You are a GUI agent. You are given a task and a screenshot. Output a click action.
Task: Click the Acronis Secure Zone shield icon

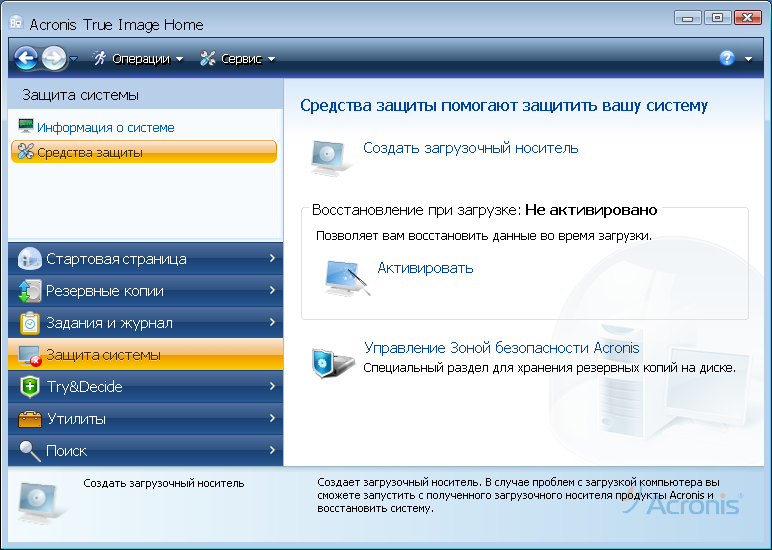click(330, 361)
